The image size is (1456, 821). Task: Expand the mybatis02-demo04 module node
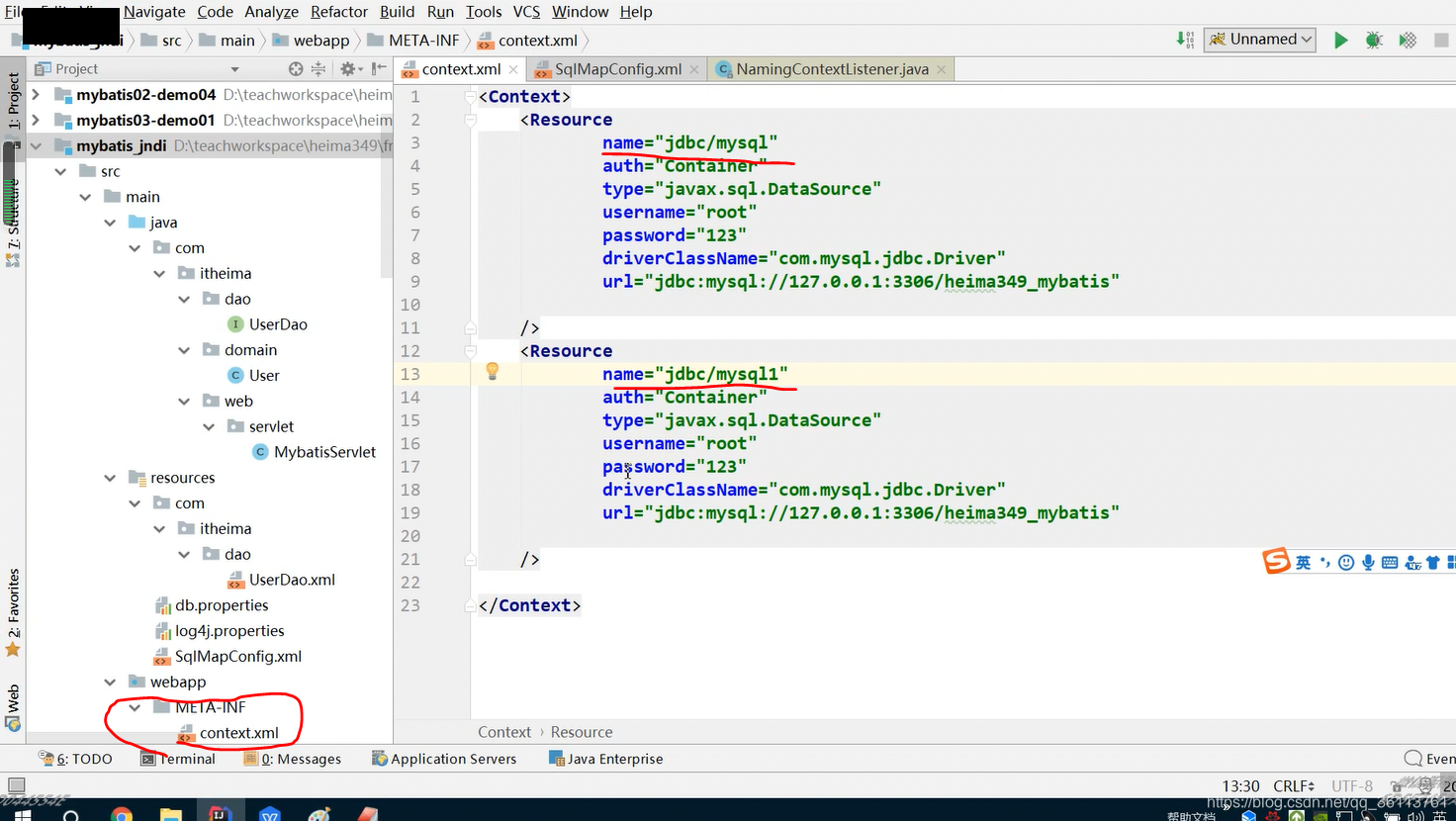point(36,94)
